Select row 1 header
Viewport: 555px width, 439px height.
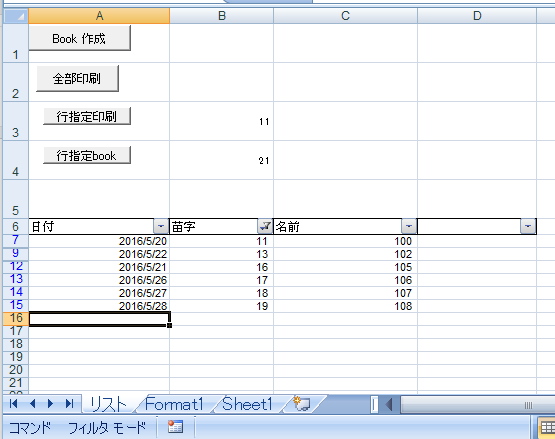[x=16, y=43]
